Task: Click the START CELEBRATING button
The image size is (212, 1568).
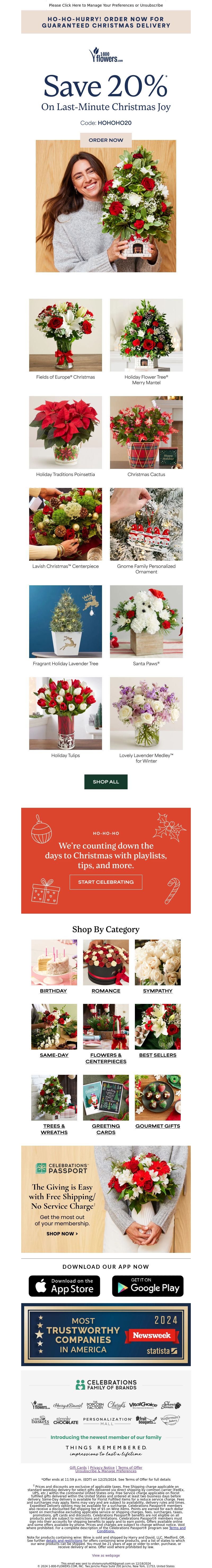Action: pos(106,881)
